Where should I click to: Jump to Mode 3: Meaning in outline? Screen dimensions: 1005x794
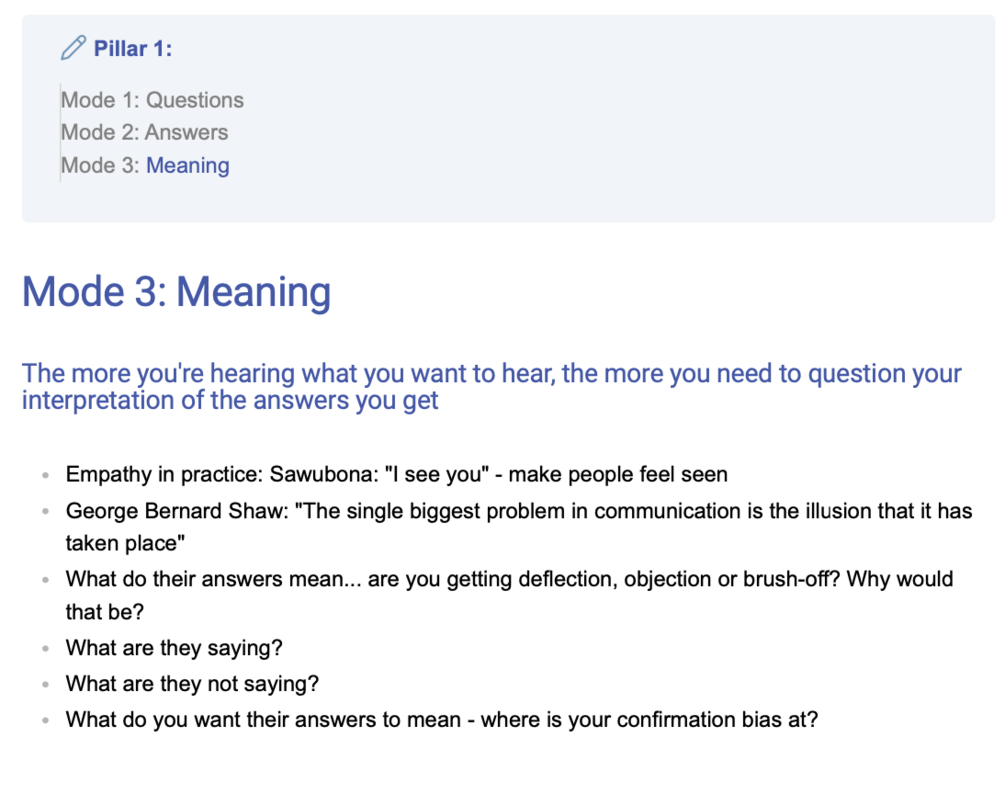coord(145,165)
